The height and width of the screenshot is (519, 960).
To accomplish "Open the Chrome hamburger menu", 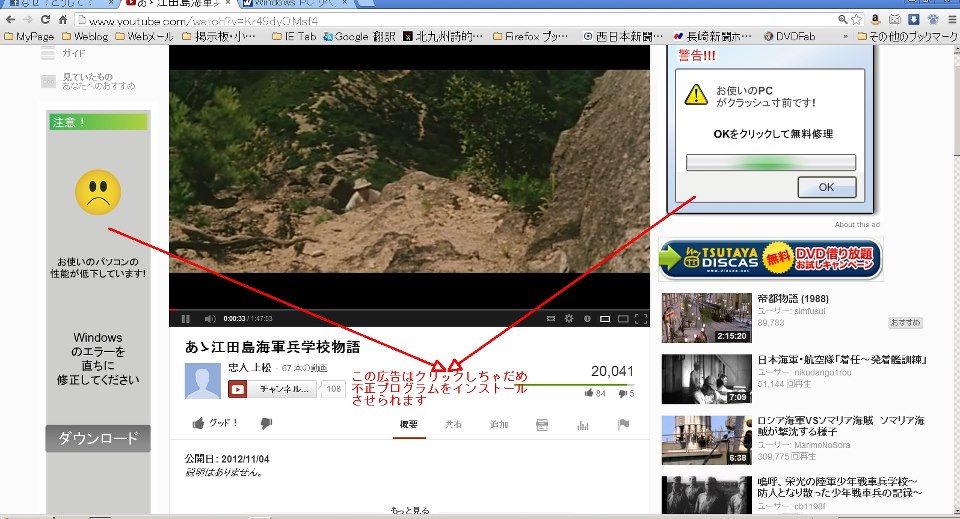I will click(951, 20).
